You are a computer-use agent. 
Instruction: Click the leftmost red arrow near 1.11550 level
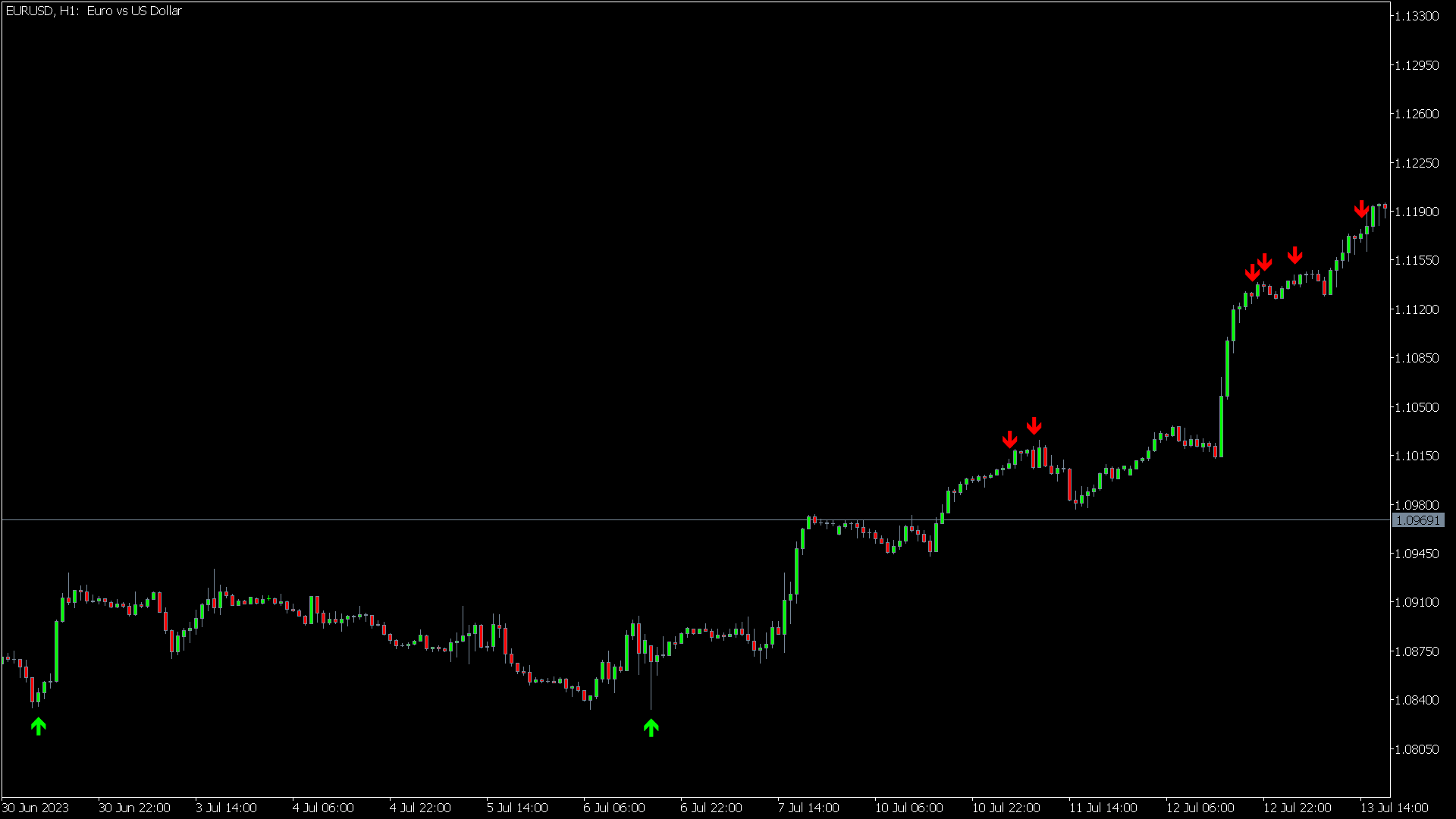1252,272
